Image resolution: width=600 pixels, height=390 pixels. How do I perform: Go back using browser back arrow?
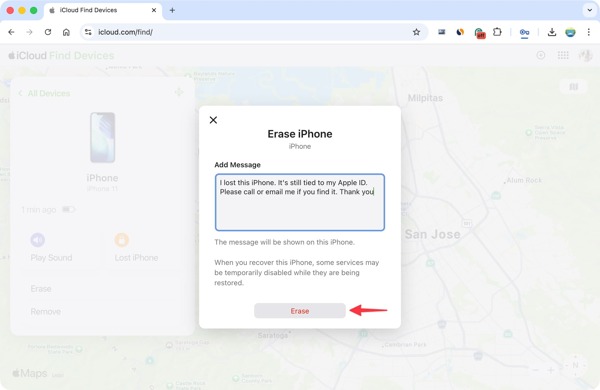coord(11,32)
